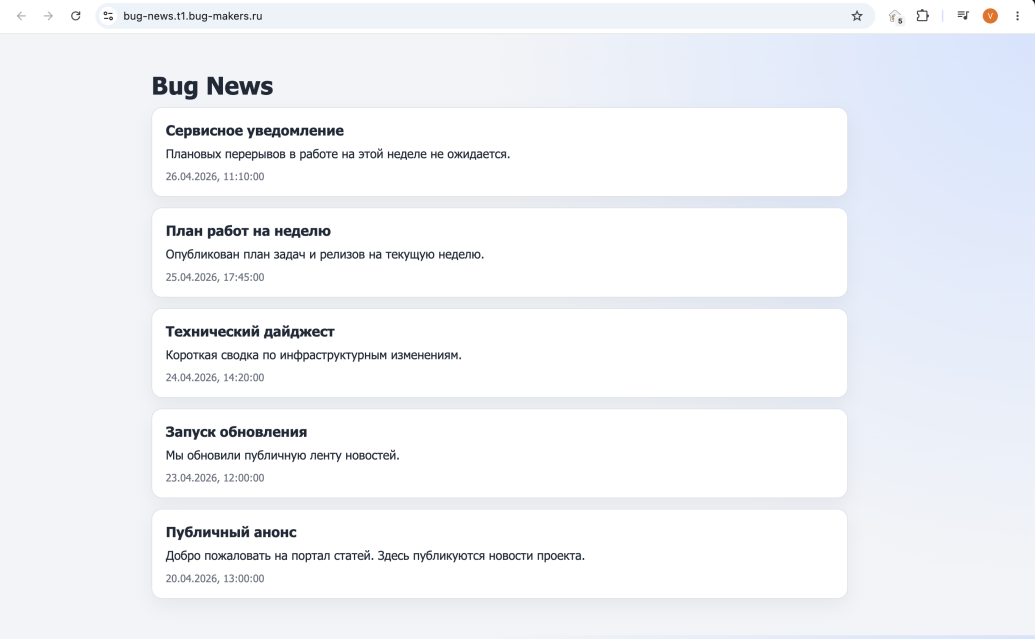Click the browser back arrow
This screenshot has height=639, width=1035.
pos(21,16)
